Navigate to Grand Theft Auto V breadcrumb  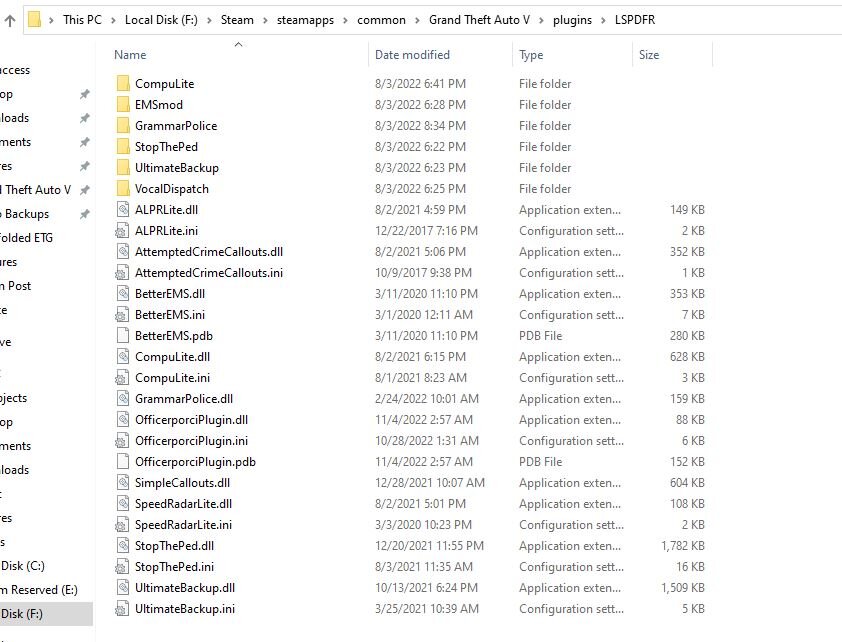[479, 20]
